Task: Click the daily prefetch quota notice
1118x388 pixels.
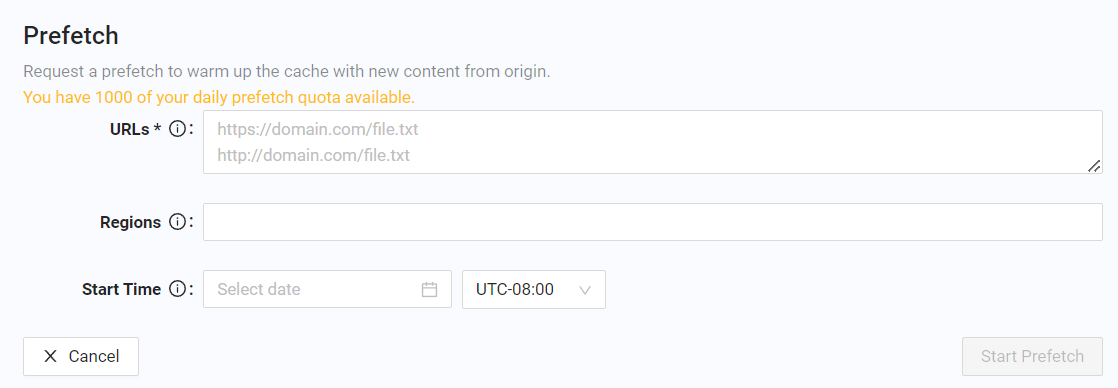Action: [x=219, y=97]
